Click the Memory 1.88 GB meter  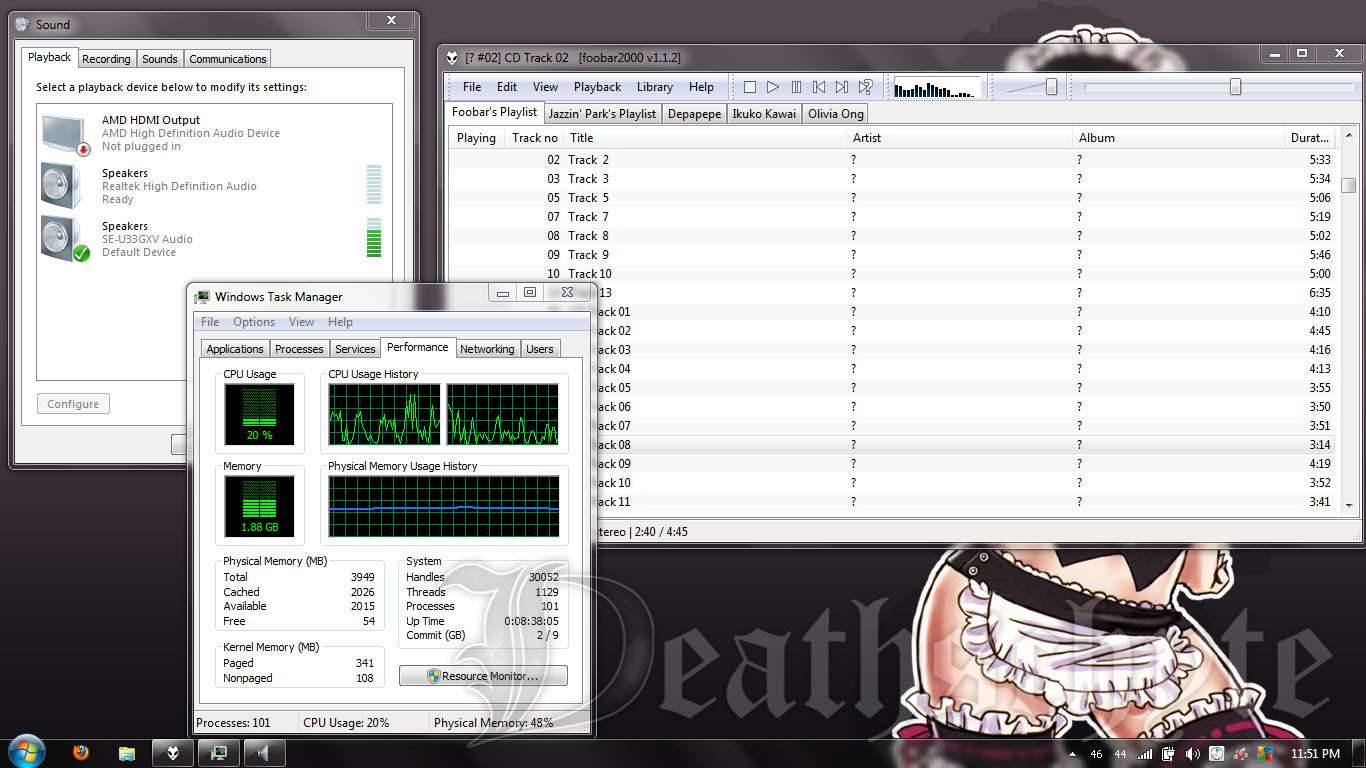[x=259, y=505]
